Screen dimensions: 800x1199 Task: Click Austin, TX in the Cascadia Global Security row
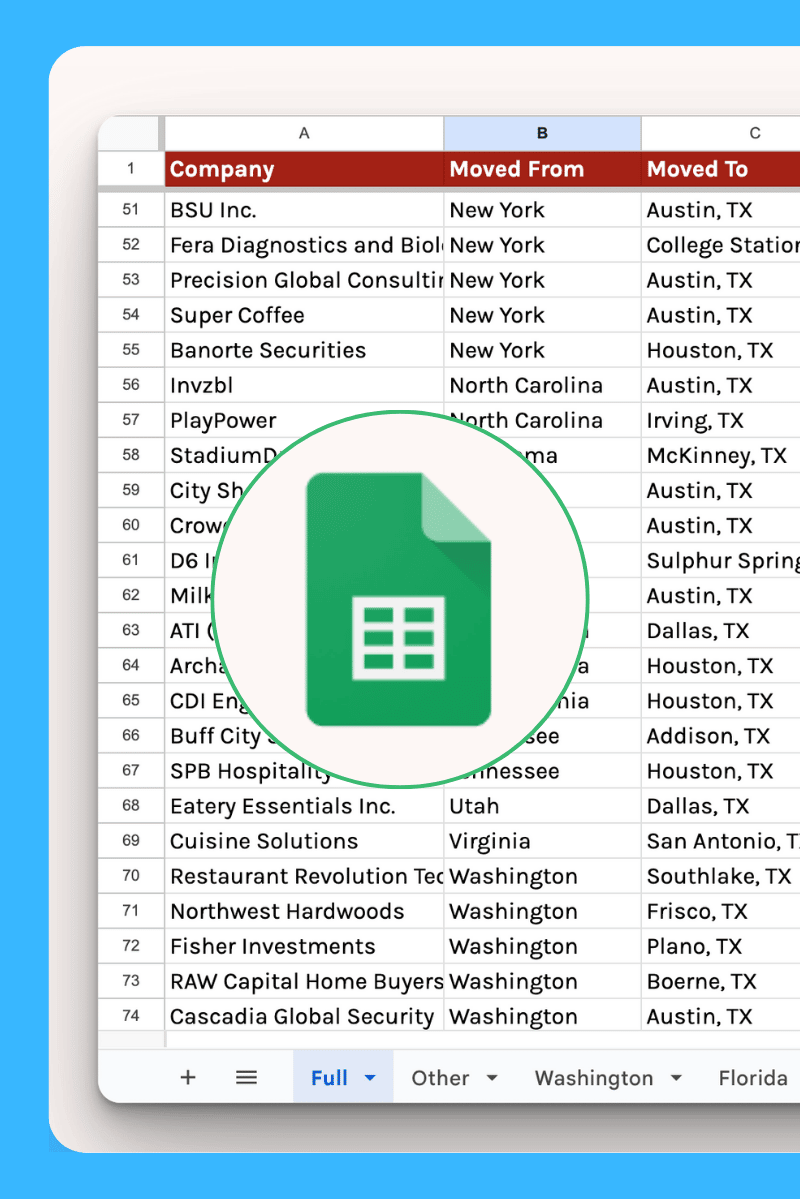[721, 1015]
